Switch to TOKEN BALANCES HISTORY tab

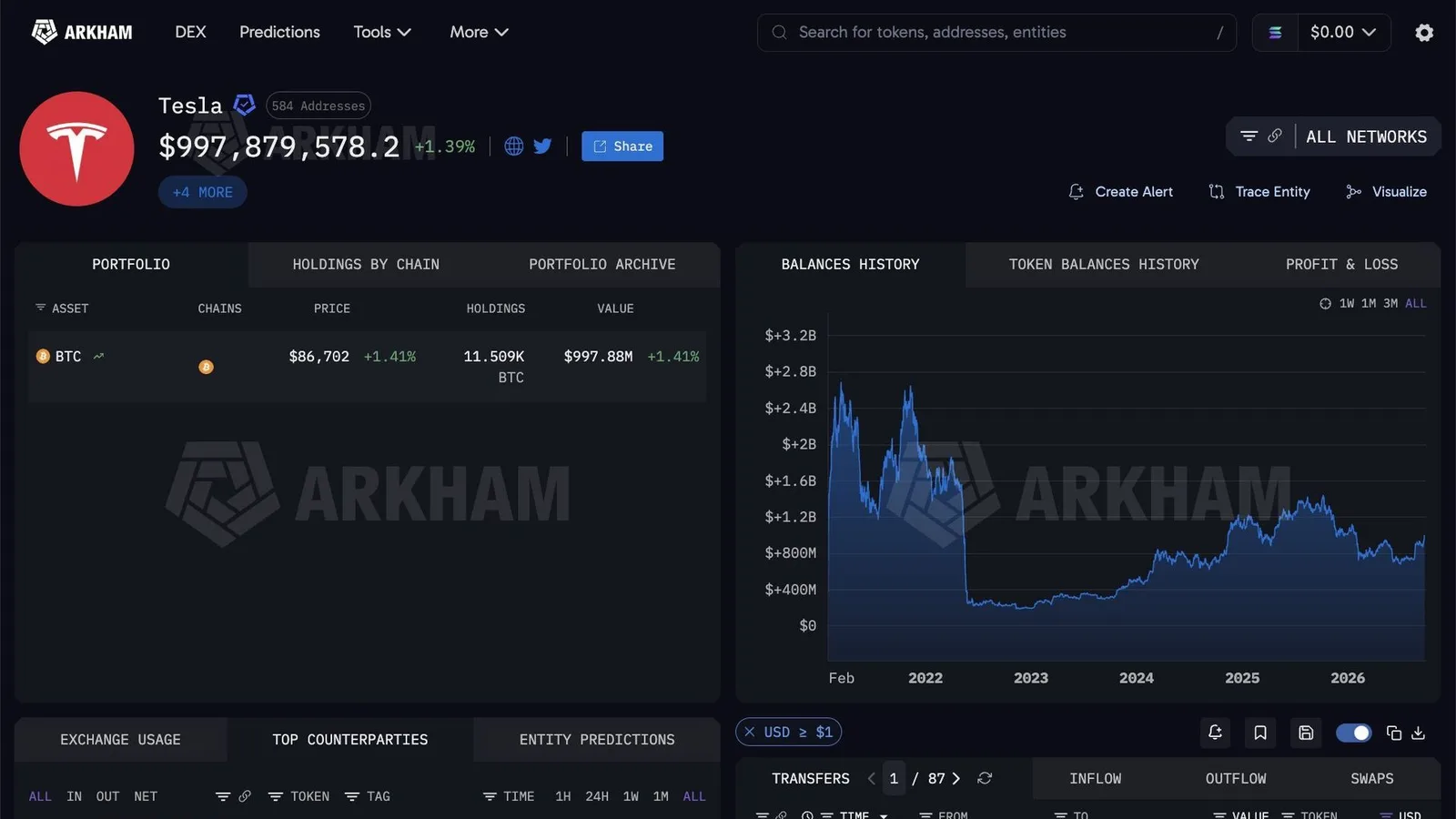tap(1104, 265)
